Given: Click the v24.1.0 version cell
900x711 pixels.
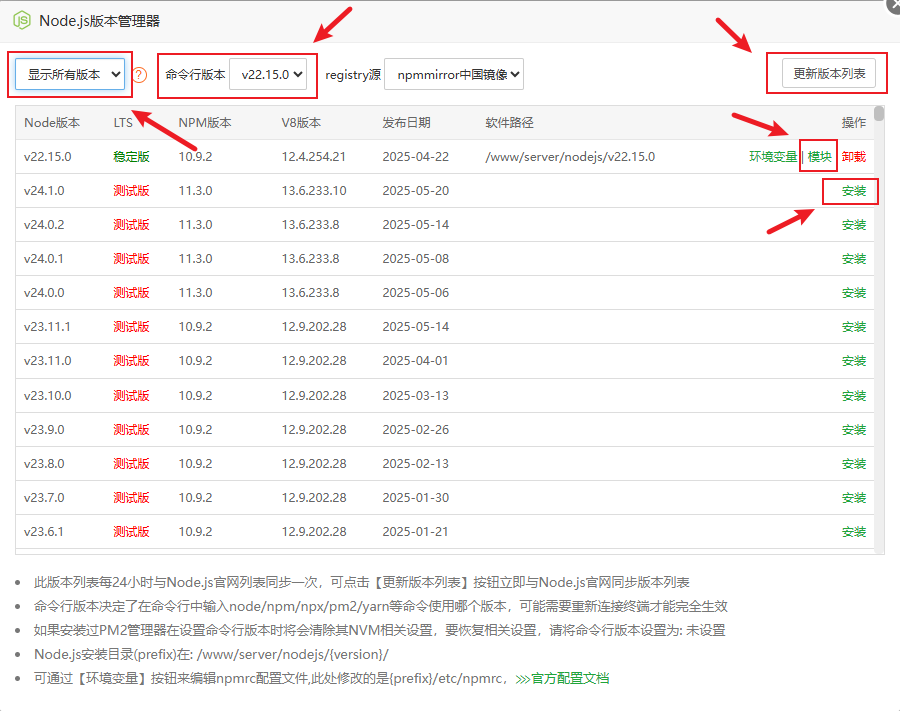Looking at the screenshot, I should coord(44,191).
